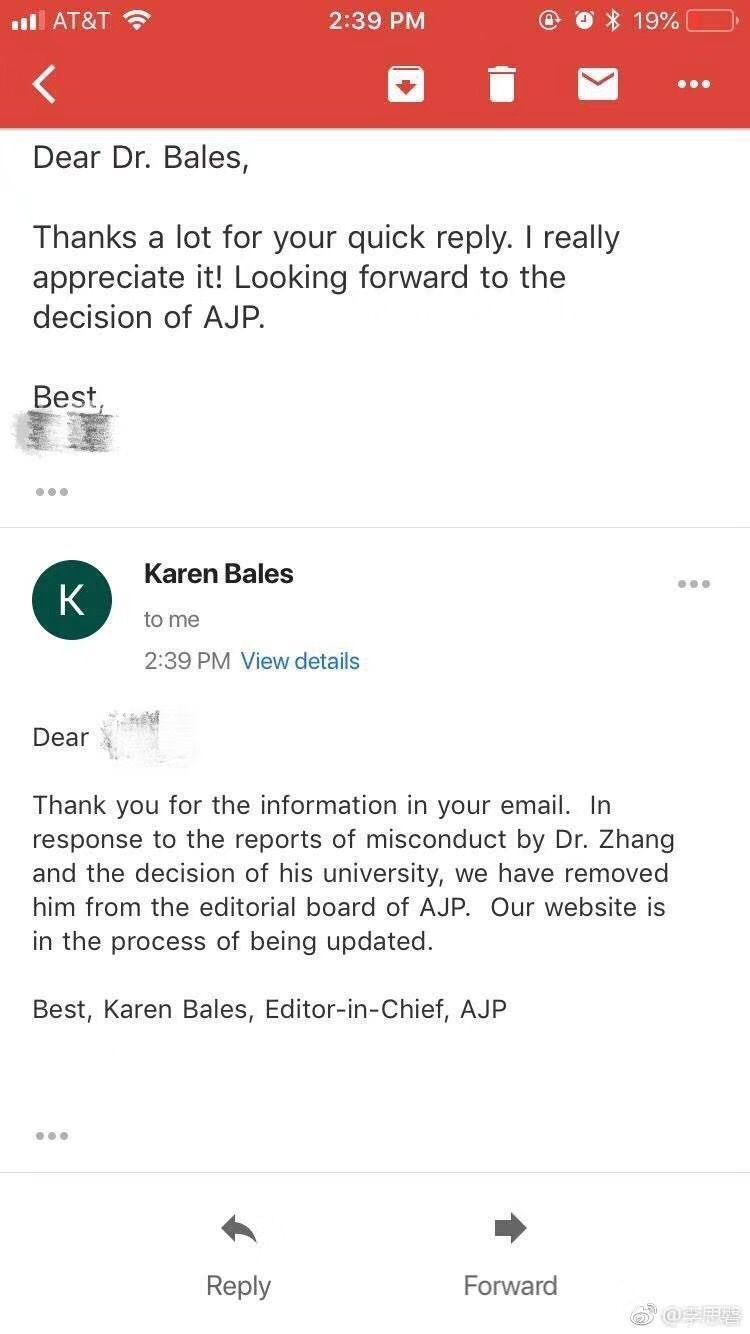Open the top-bar three-dot more menu
The width and height of the screenshot is (750, 1334).
pos(694,85)
